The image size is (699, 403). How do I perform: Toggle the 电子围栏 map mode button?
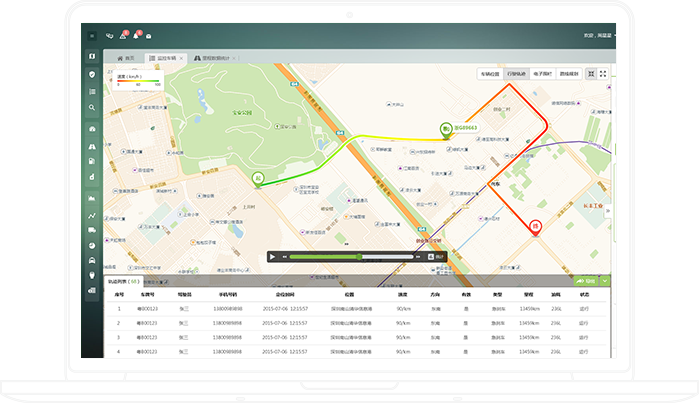tap(543, 74)
